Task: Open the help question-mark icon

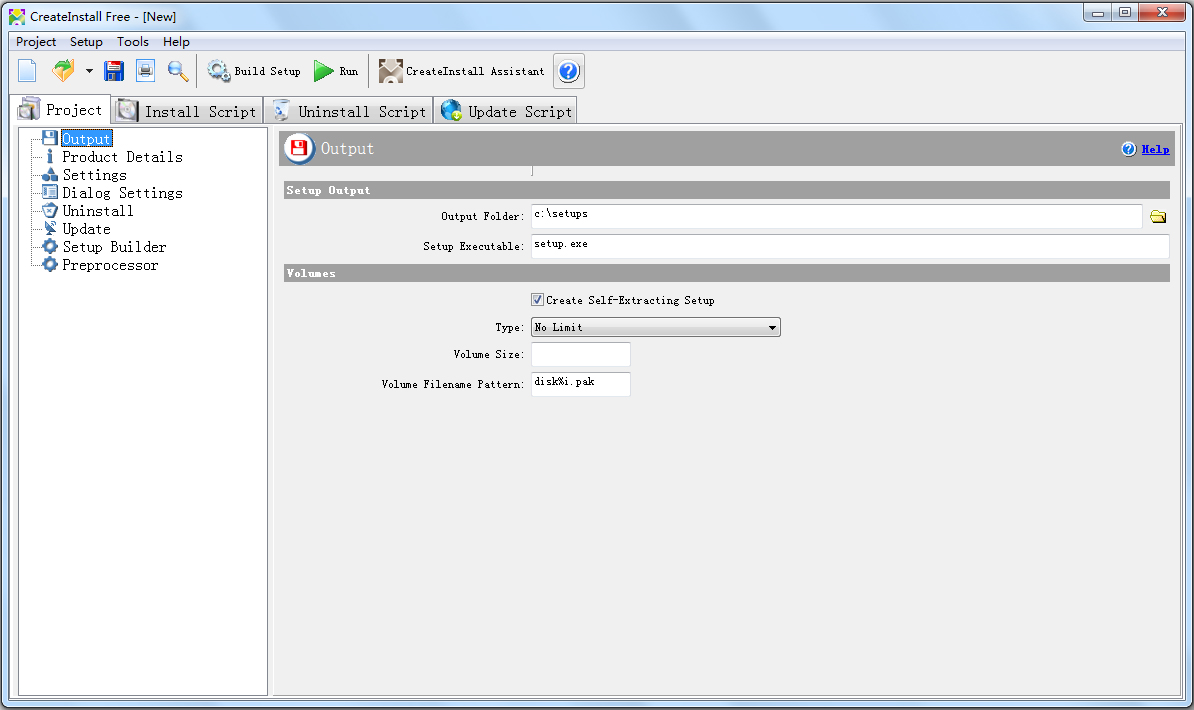Action: pos(568,70)
